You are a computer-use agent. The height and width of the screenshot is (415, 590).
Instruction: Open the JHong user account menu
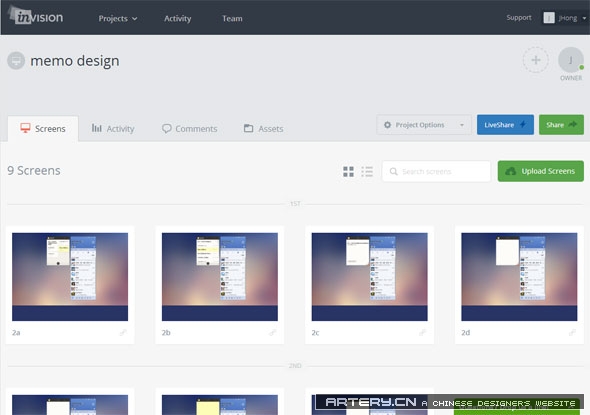tap(564, 18)
